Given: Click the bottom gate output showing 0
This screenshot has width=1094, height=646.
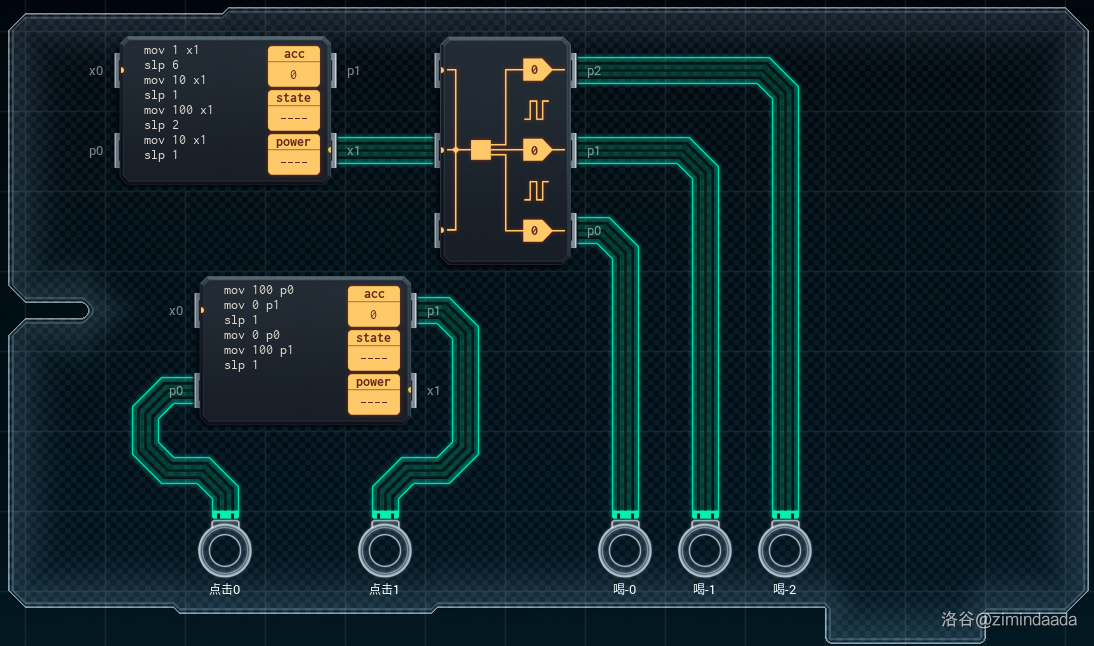Looking at the screenshot, I should click(536, 231).
